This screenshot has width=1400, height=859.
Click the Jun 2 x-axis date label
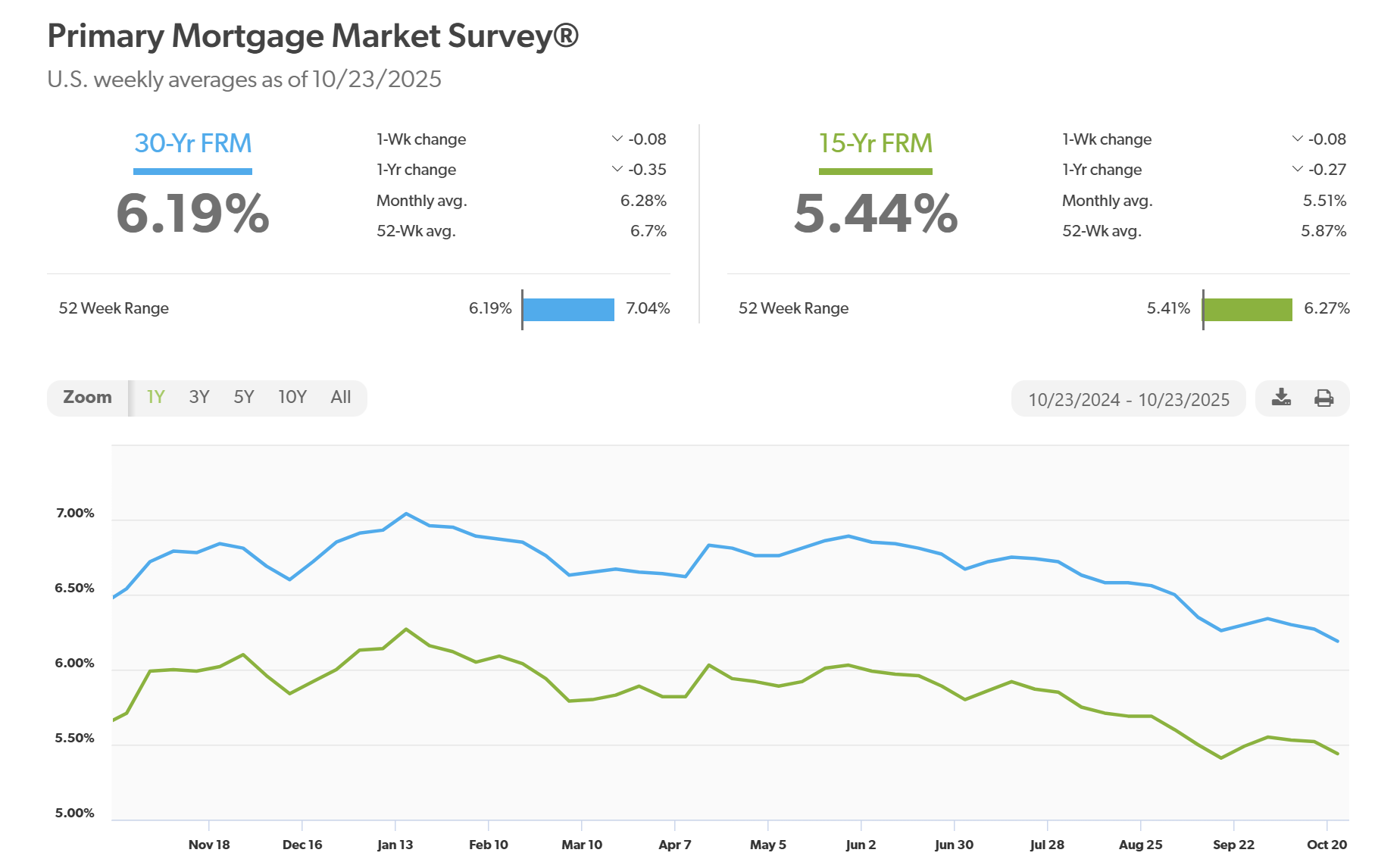(x=861, y=845)
